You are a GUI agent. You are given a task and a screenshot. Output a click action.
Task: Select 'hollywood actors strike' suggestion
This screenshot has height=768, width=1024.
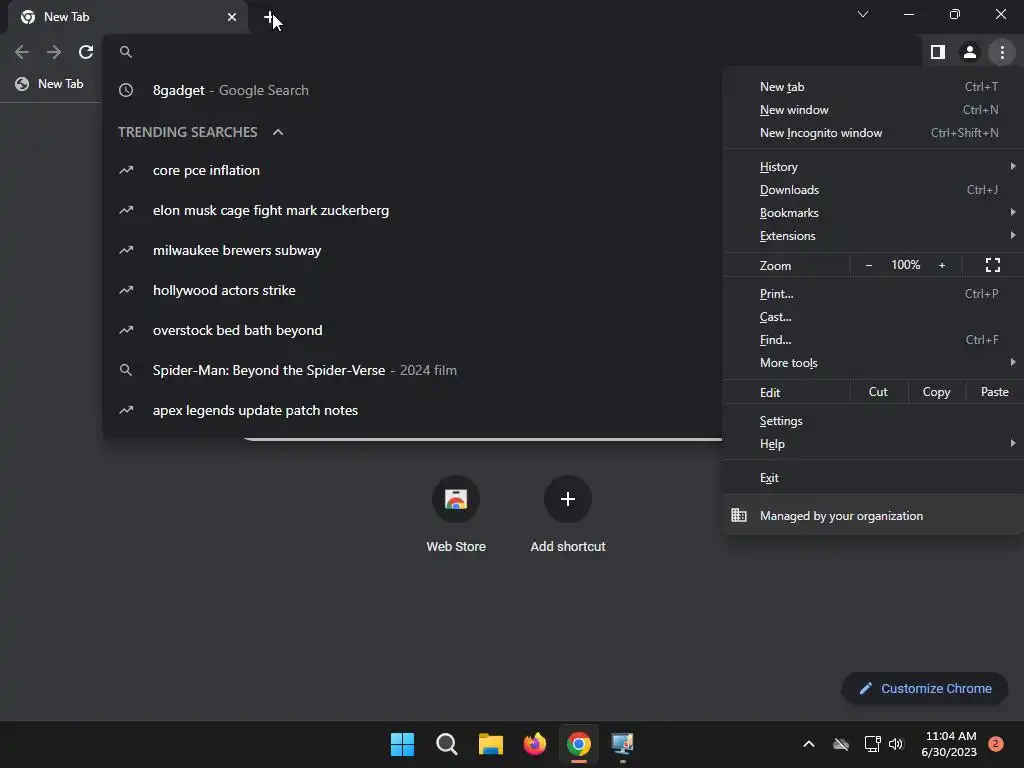click(x=413, y=290)
